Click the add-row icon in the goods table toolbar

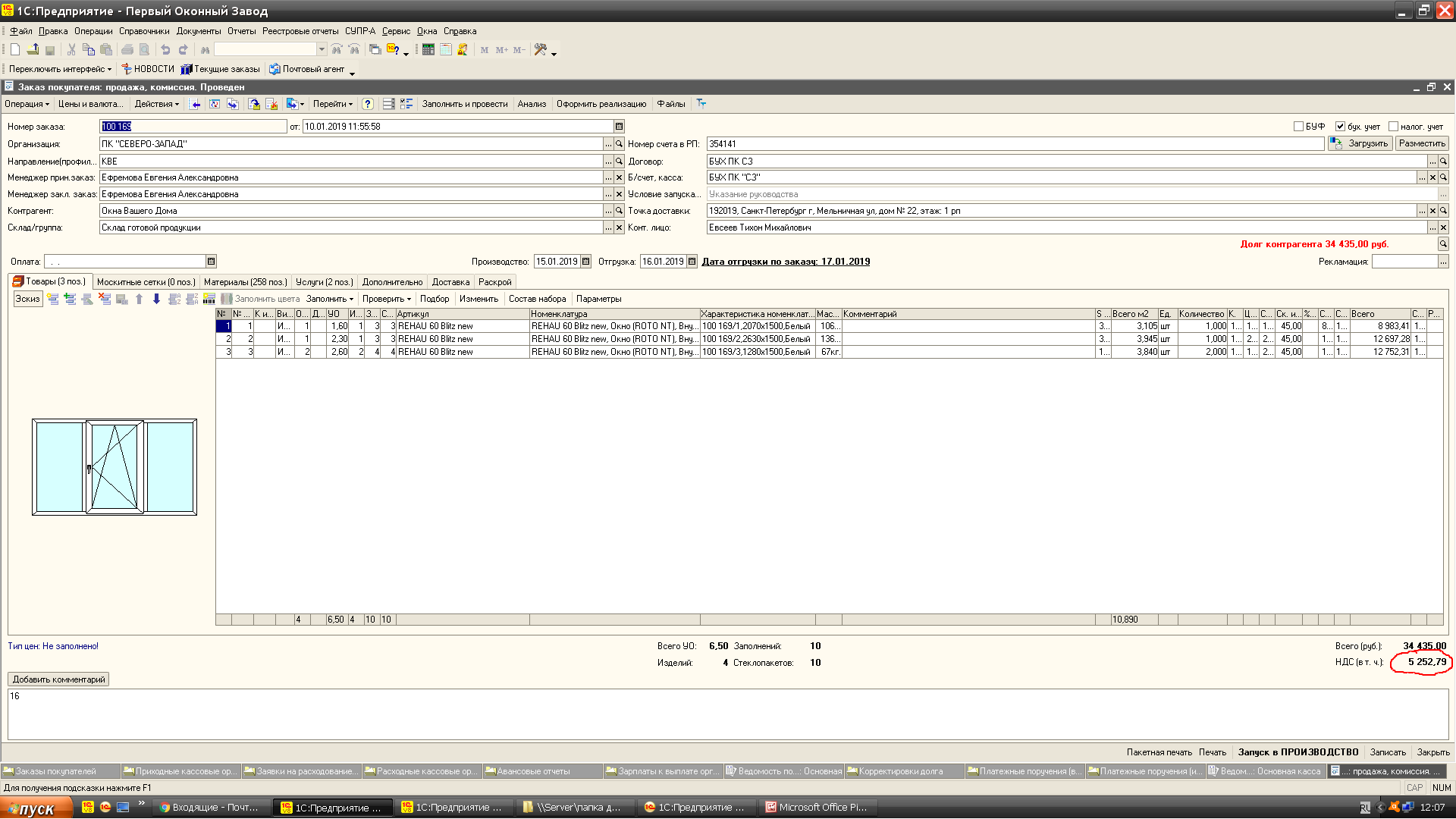[x=53, y=300]
